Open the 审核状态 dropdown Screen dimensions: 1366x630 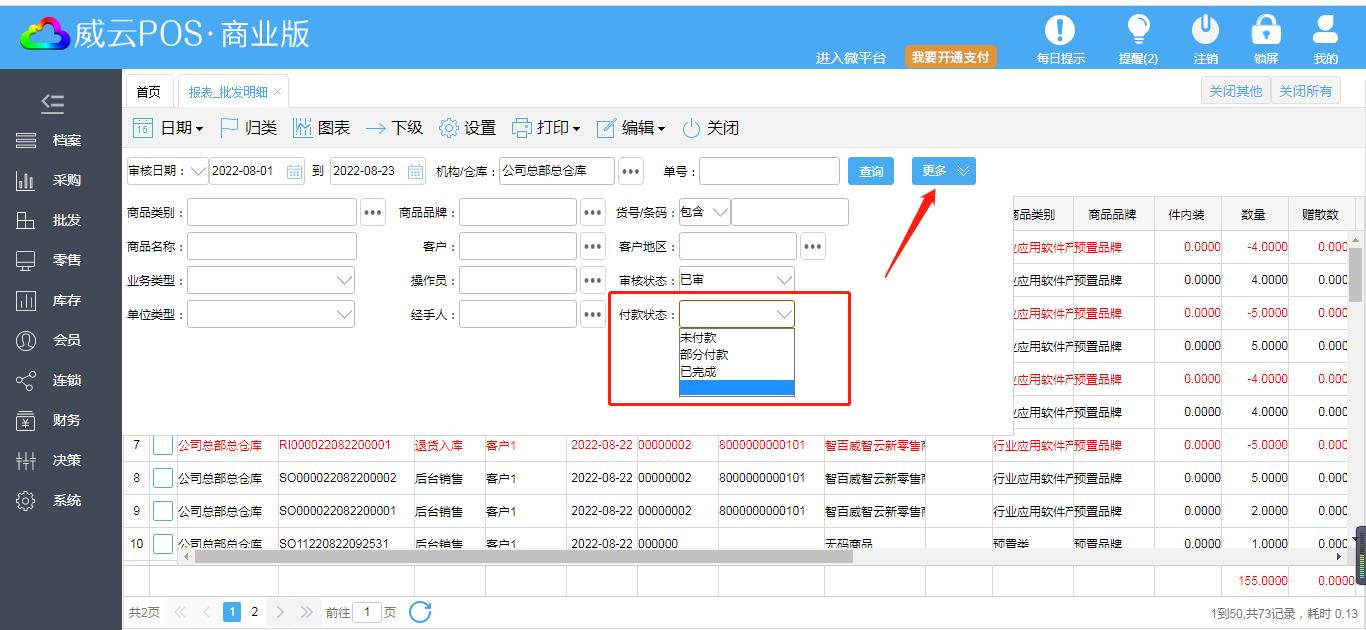[x=784, y=281]
